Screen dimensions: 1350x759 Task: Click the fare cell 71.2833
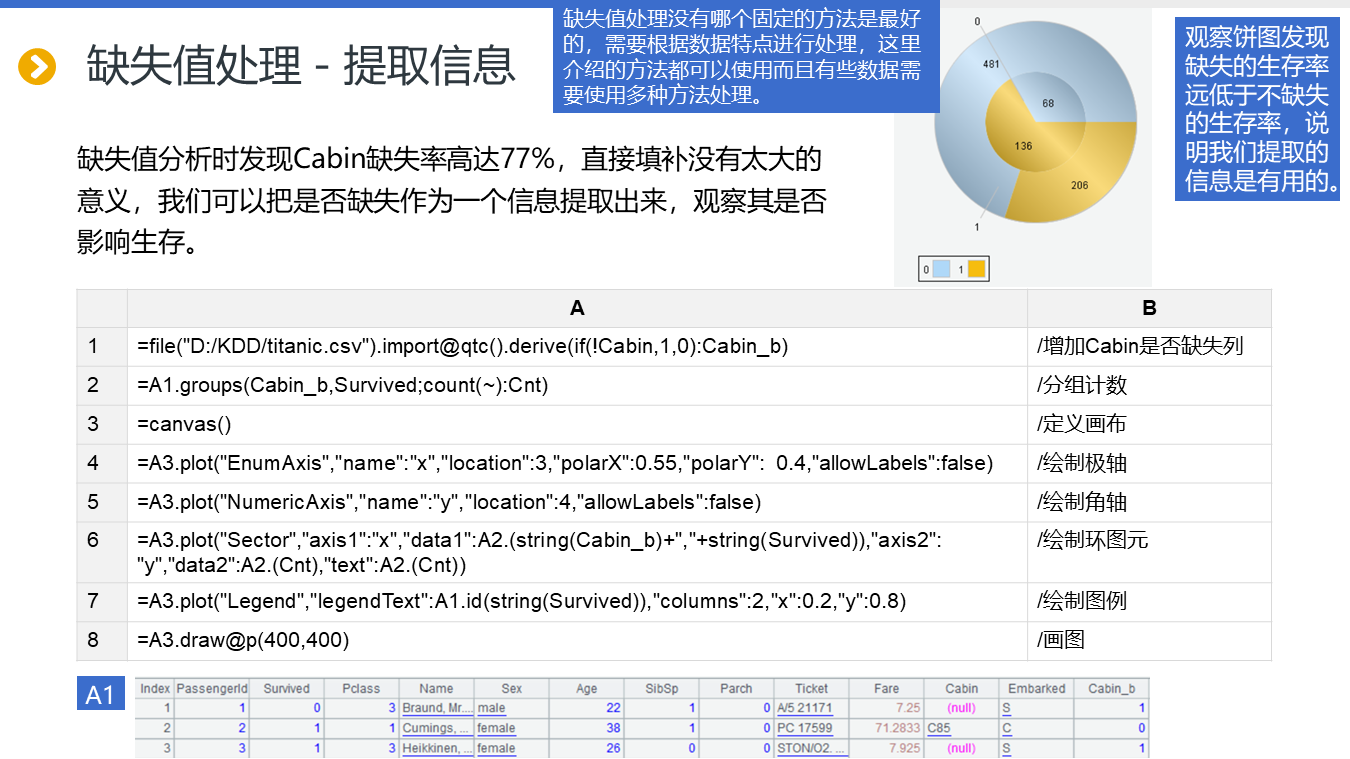pyautogui.click(x=886, y=728)
